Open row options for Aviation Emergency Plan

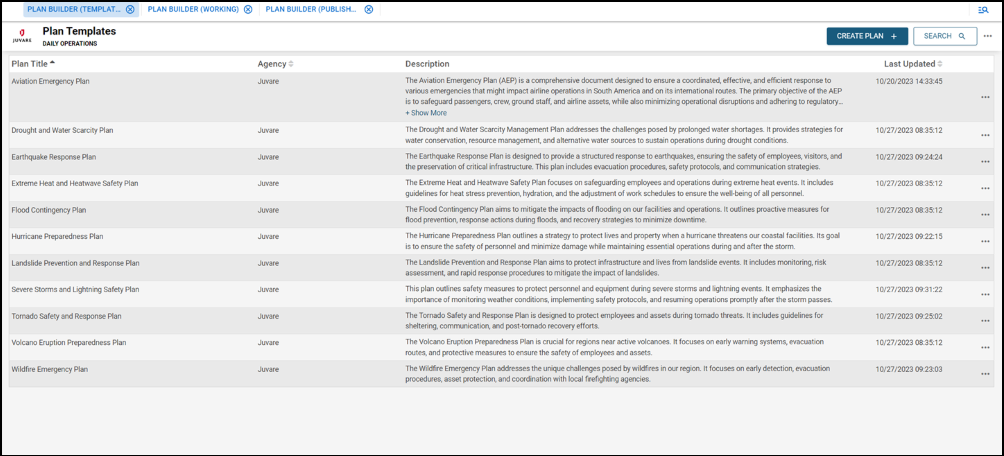pyautogui.click(x=985, y=97)
